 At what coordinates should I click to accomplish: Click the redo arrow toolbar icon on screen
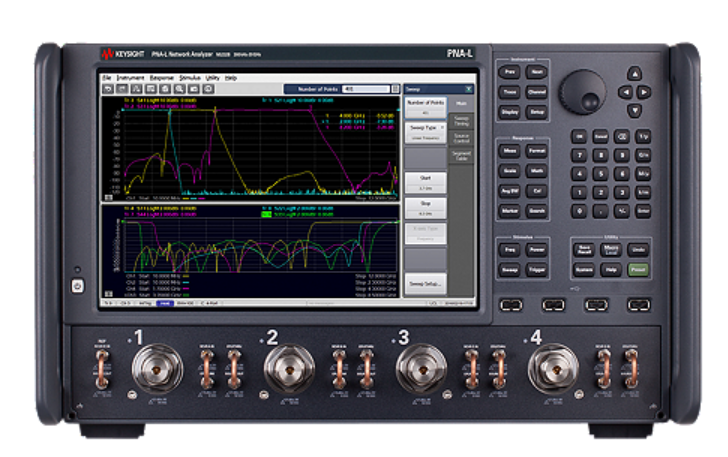coord(122,88)
